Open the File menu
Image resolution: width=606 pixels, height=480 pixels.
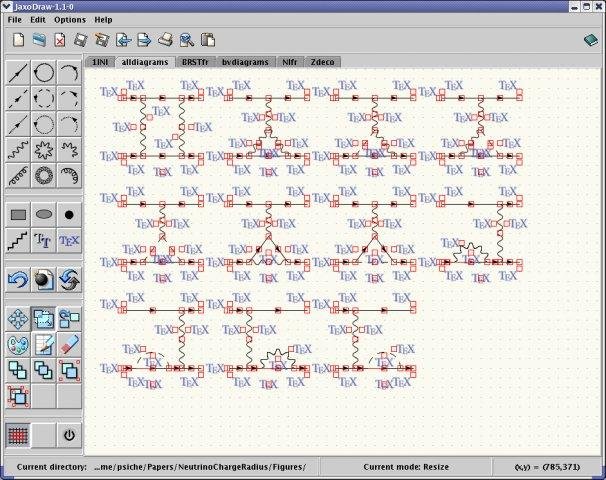tap(15, 20)
